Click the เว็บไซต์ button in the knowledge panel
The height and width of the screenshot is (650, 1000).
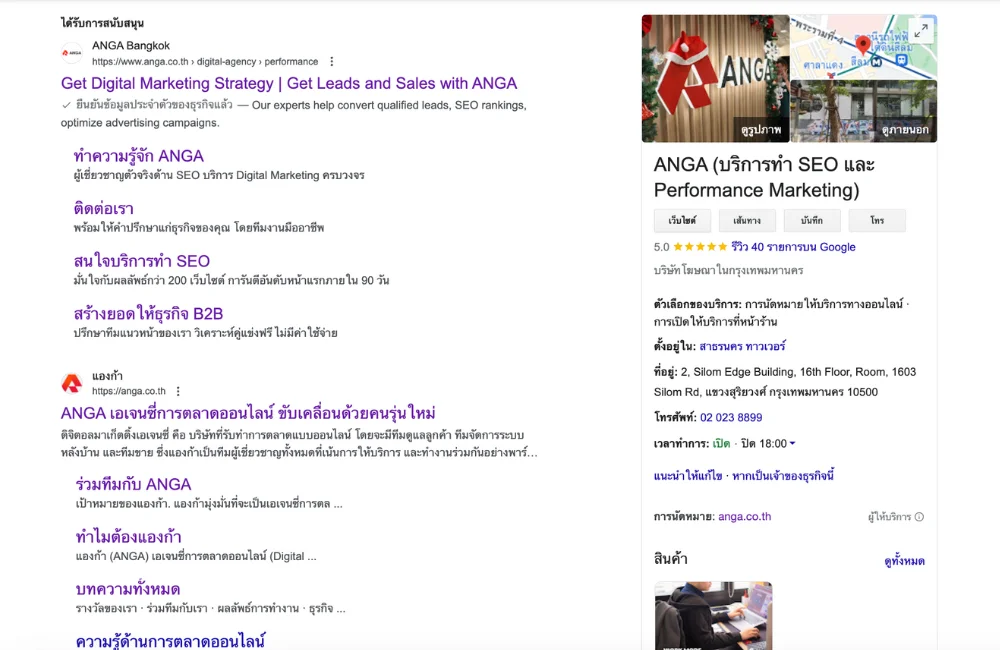[682, 221]
